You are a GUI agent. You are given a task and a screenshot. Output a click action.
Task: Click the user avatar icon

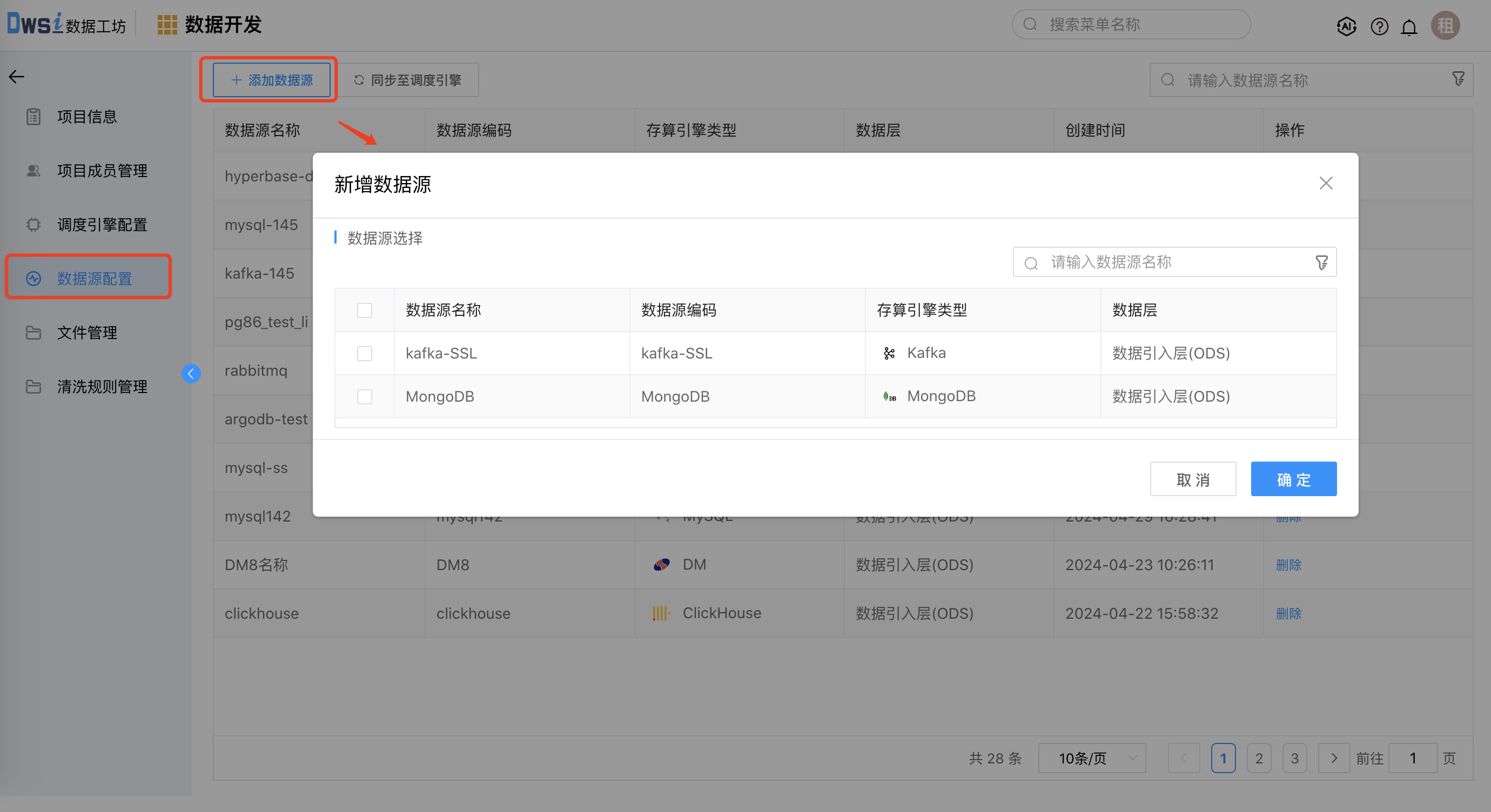click(1445, 25)
